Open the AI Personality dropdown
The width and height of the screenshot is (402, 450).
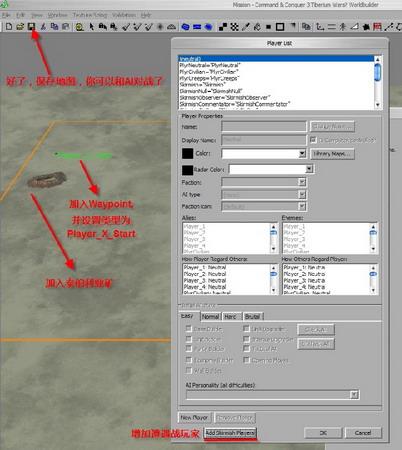coord(354,395)
